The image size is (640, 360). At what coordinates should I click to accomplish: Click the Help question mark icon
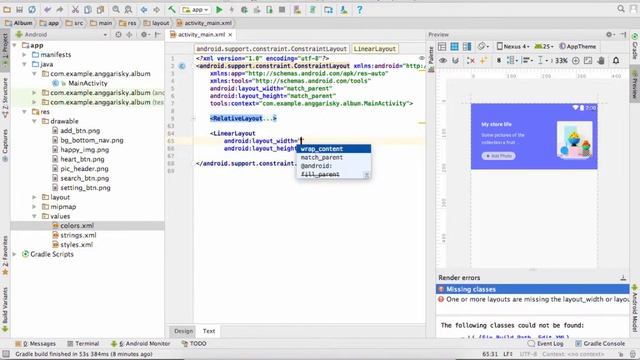click(360, 9)
